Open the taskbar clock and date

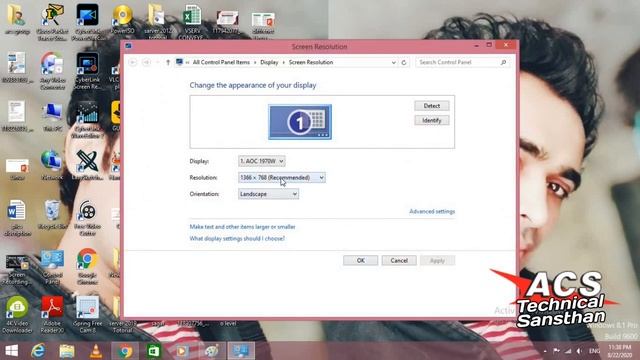coord(619,351)
